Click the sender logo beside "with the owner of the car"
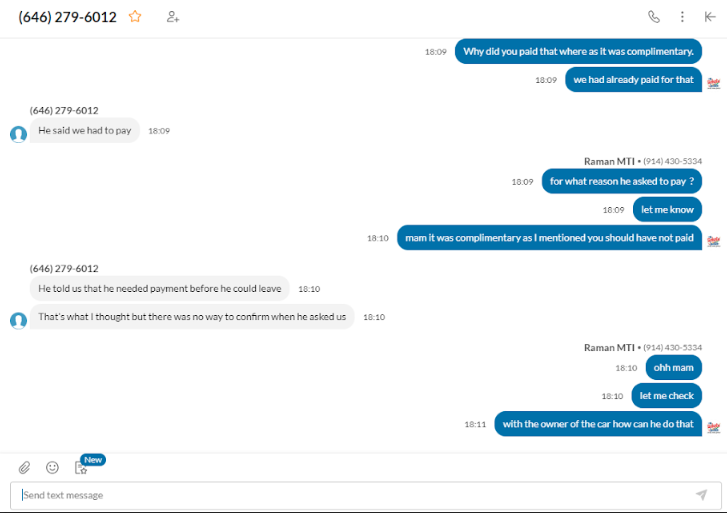The width and height of the screenshot is (727, 513). coord(714,428)
